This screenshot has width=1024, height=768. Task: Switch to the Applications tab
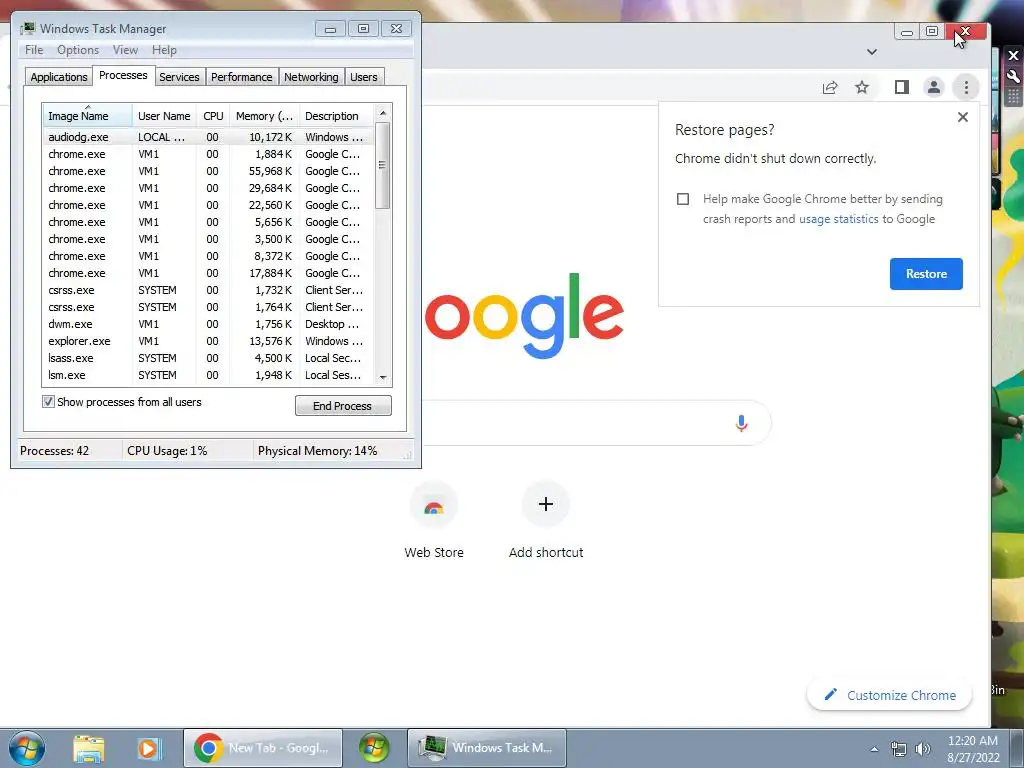(59, 77)
